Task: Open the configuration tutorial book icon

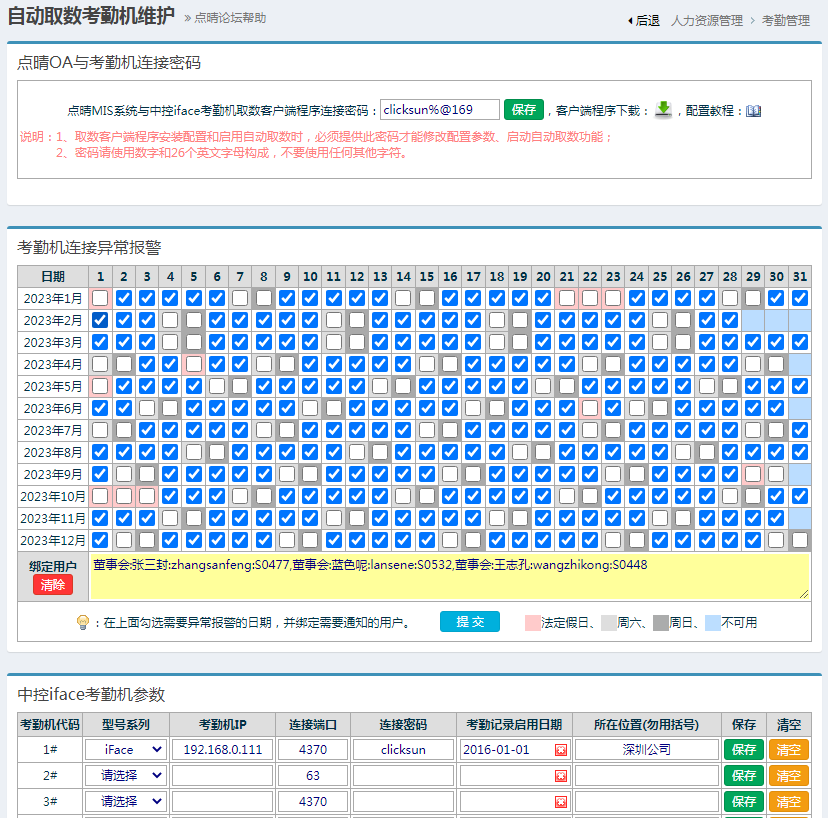Action: (754, 110)
